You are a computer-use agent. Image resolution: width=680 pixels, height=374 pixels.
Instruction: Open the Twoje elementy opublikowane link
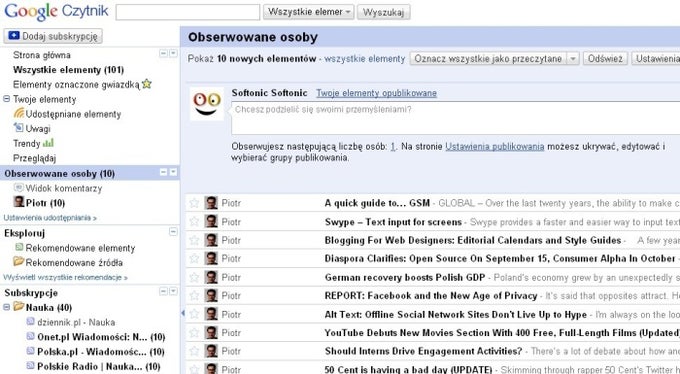(376, 93)
